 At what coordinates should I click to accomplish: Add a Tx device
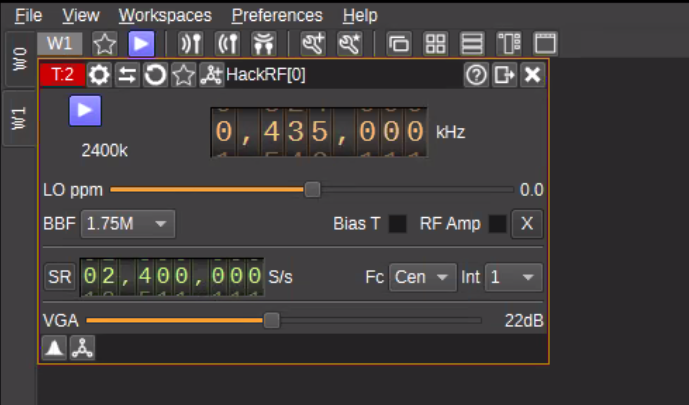(227, 44)
